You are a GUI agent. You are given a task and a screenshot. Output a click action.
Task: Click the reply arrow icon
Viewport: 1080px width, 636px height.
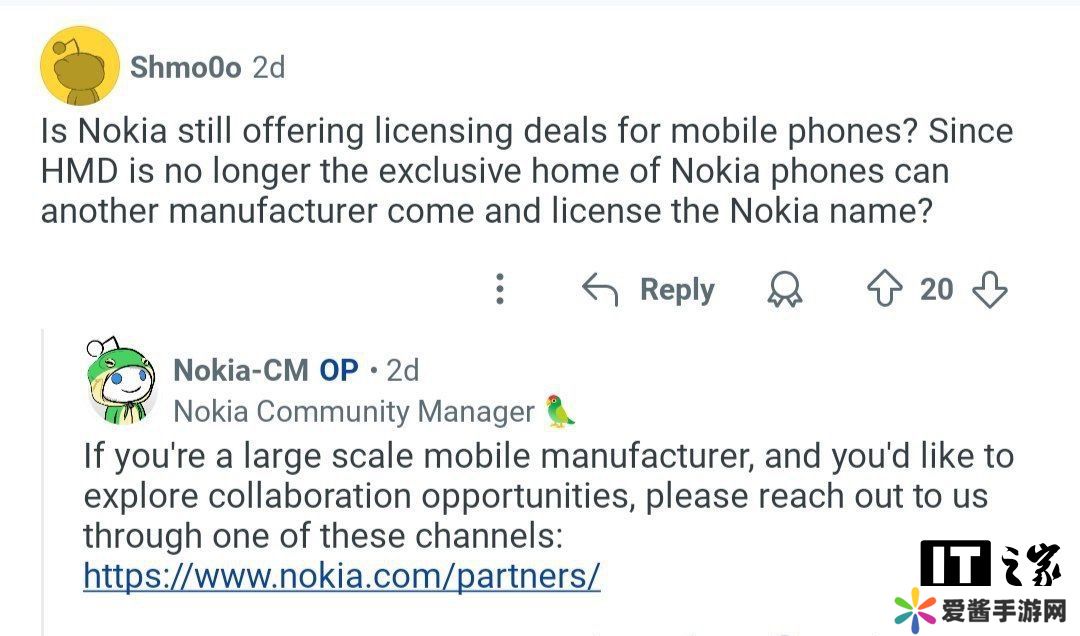(x=600, y=290)
